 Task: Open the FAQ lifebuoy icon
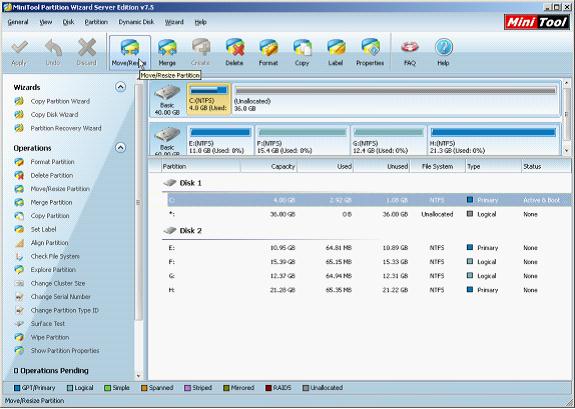(x=410, y=48)
